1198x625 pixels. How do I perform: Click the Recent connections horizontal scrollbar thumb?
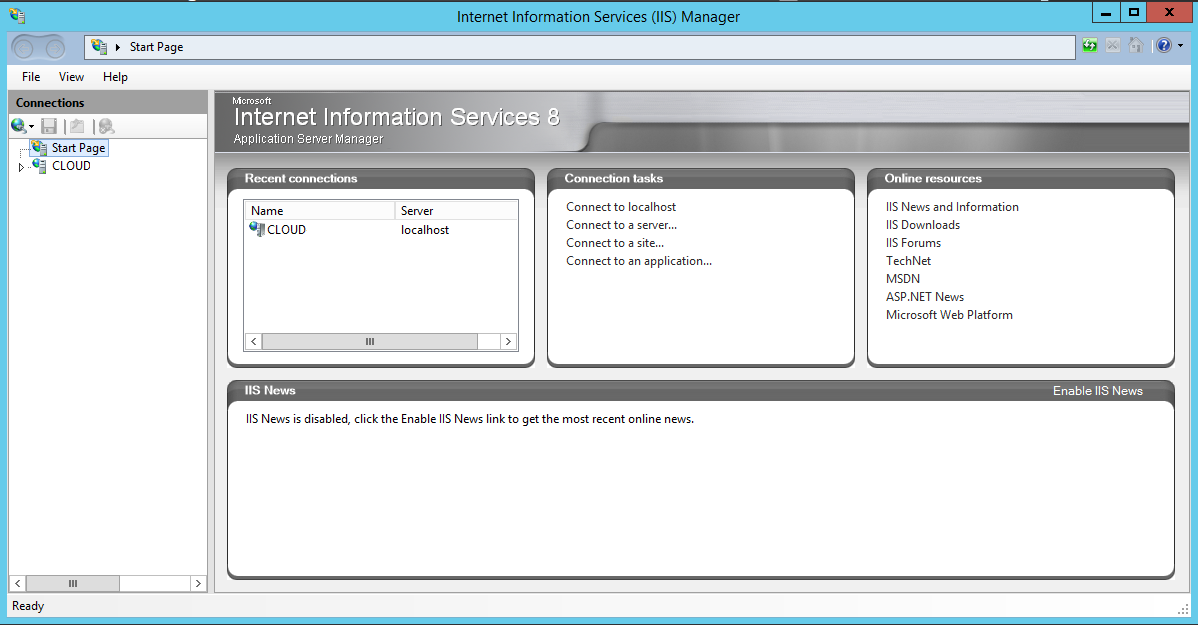370,342
